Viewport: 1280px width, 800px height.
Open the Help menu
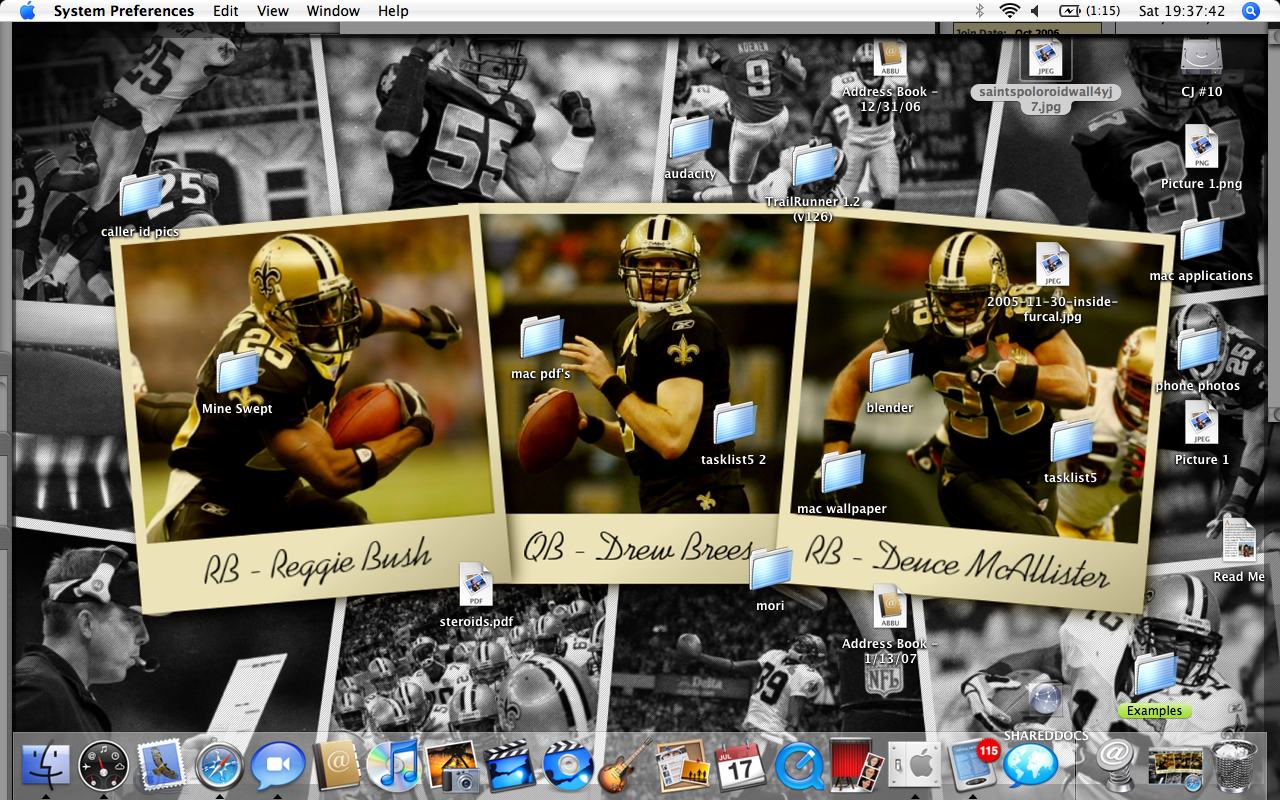(x=393, y=11)
